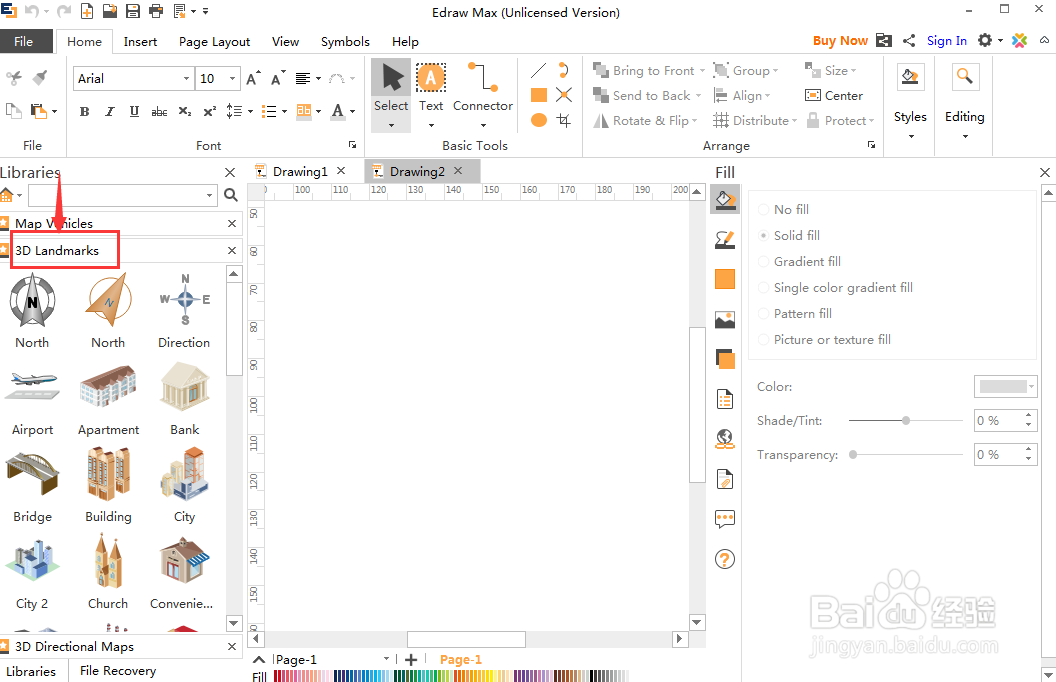Image resolution: width=1056 pixels, height=682 pixels.
Task: Apply italic formatting
Action: (x=109, y=112)
